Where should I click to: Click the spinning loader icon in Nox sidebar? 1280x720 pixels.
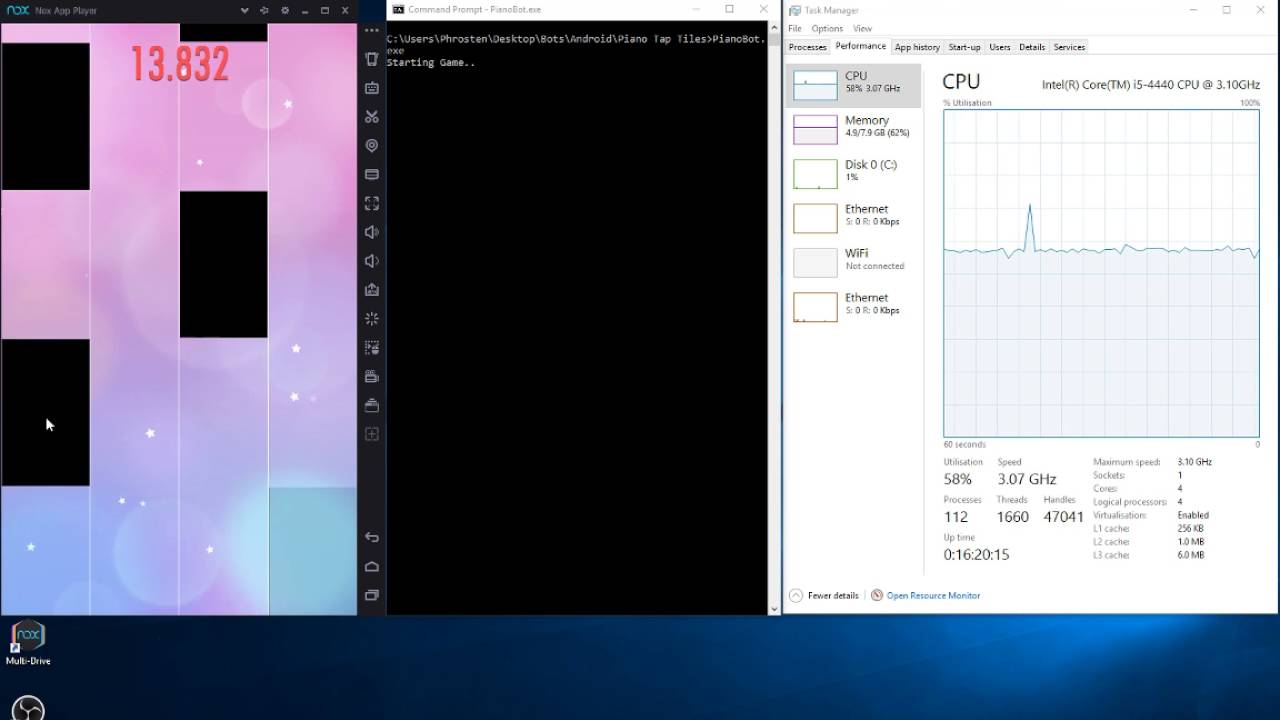[x=372, y=318]
